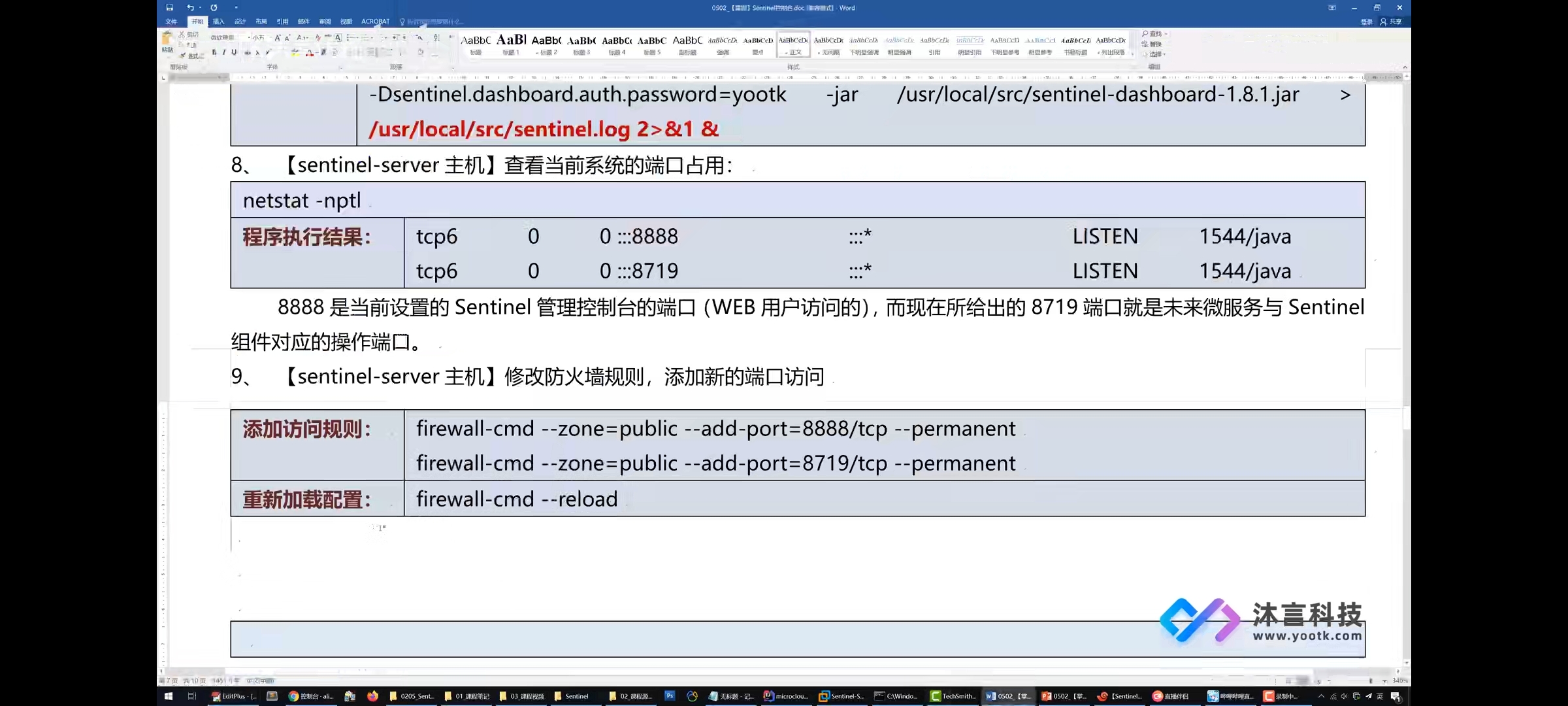Click the Cut scissors icon

(x=182, y=35)
